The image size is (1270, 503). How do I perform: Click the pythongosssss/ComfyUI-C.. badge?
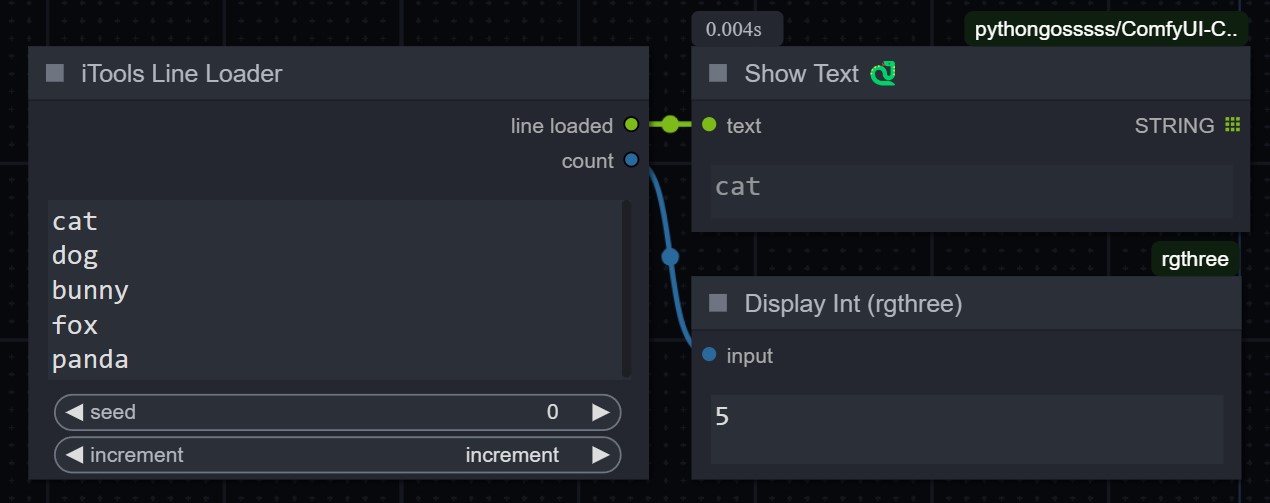1107,30
